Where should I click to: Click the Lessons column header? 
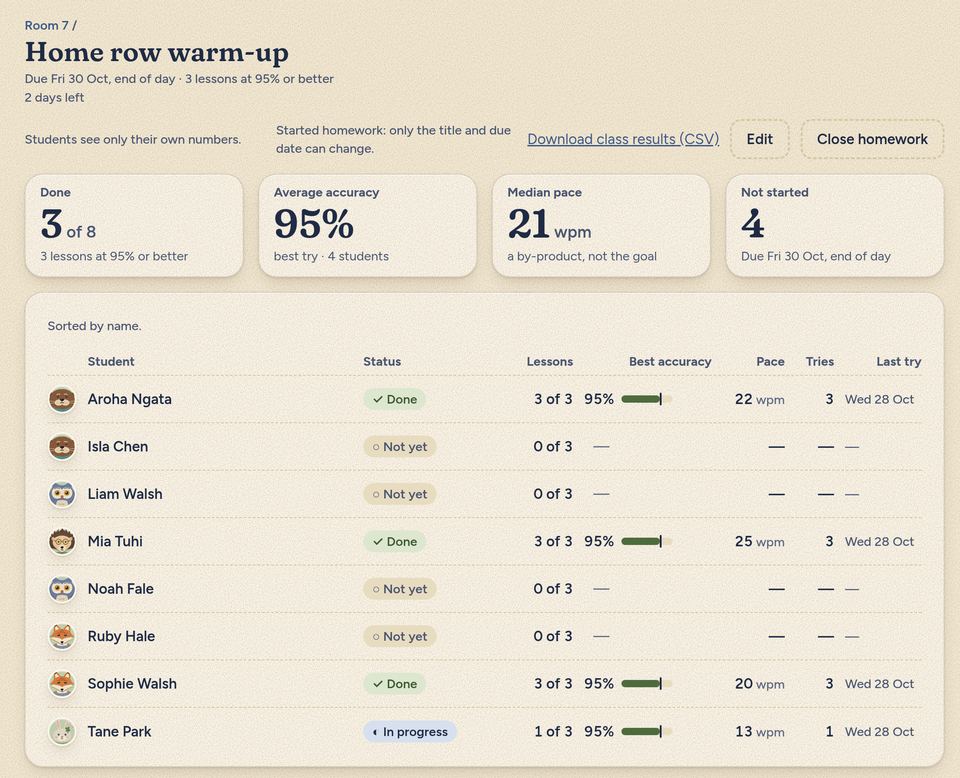pyautogui.click(x=550, y=361)
